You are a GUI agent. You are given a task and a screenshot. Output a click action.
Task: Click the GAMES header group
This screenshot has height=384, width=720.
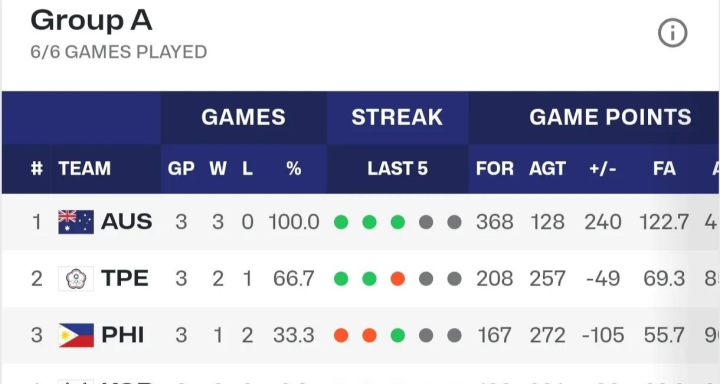pos(243,117)
